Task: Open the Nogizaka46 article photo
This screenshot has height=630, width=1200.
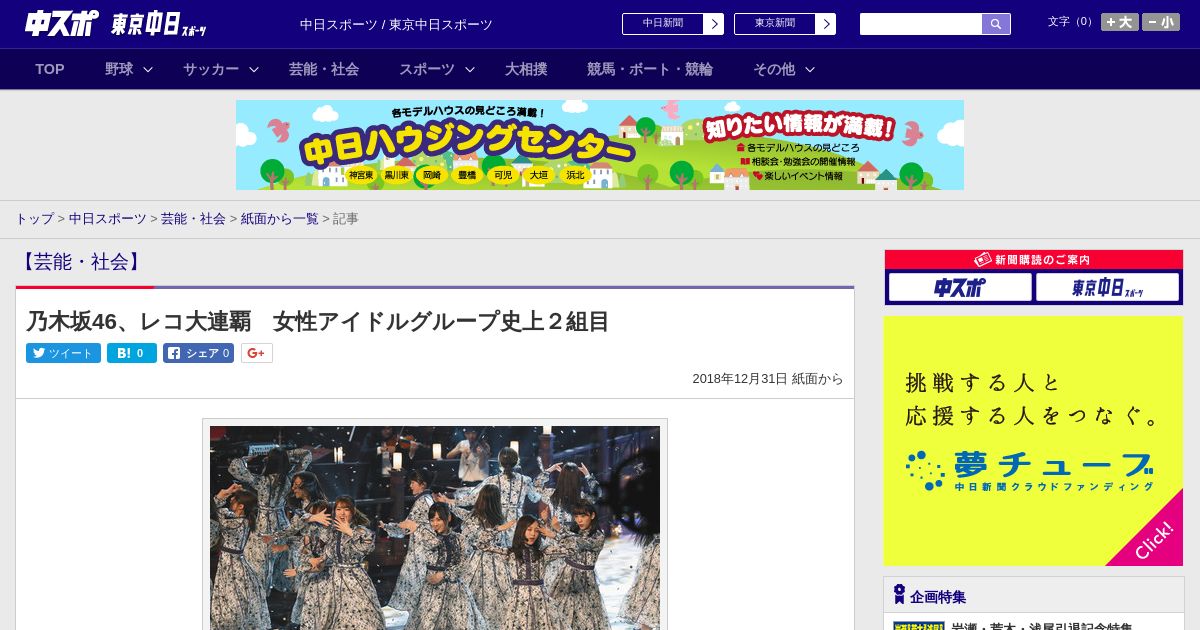Action: click(435, 527)
